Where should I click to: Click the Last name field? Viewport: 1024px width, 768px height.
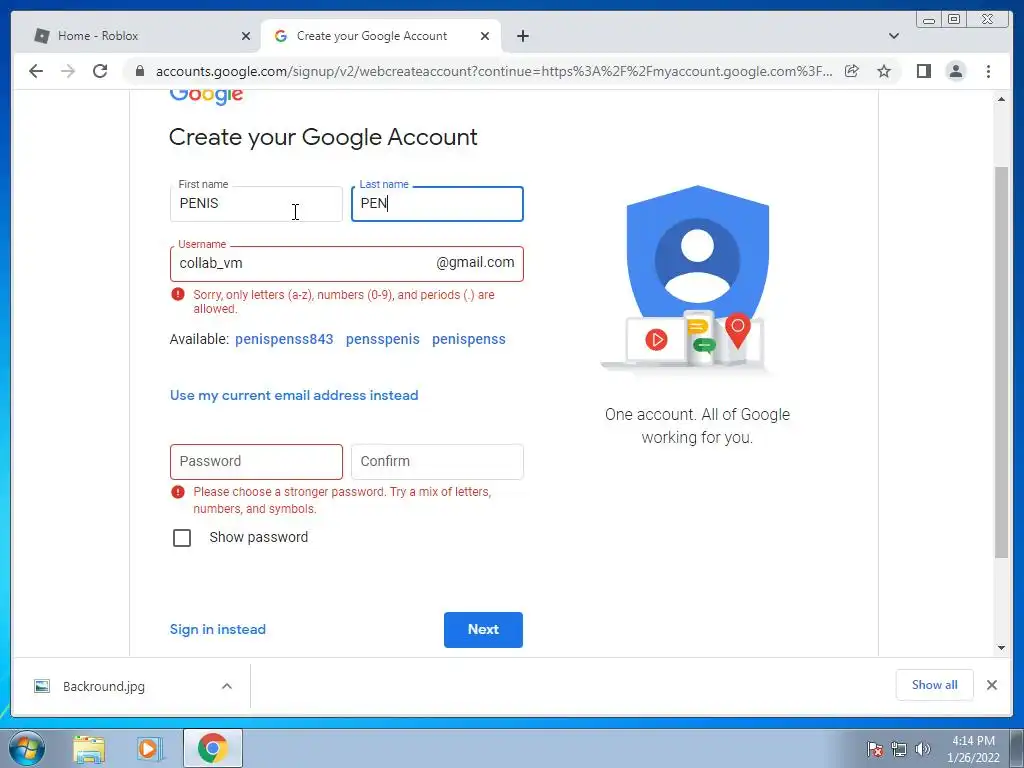437,204
